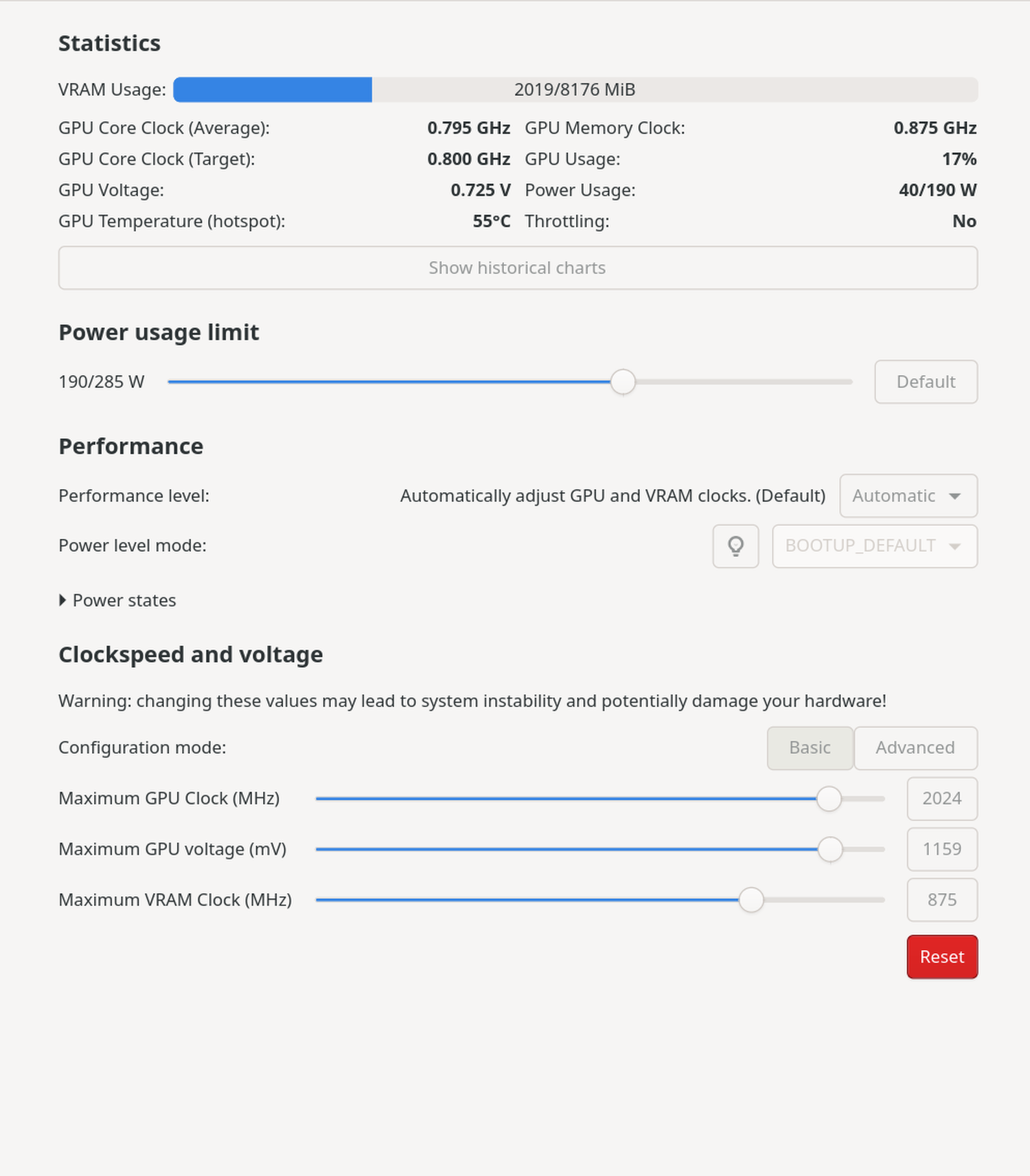This screenshot has width=1030, height=1176.
Task: Click the Maximum GPU Clock slider handle
Action: [x=829, y=798]
